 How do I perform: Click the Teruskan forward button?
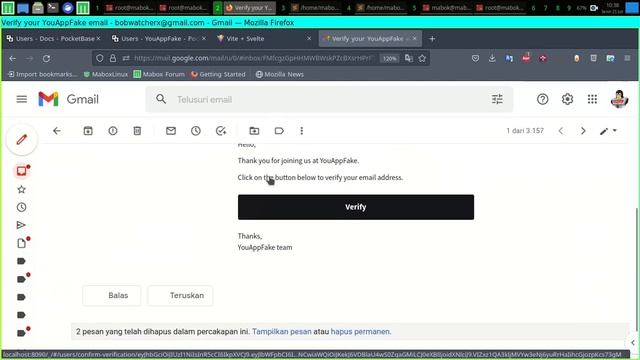point(180,296)
